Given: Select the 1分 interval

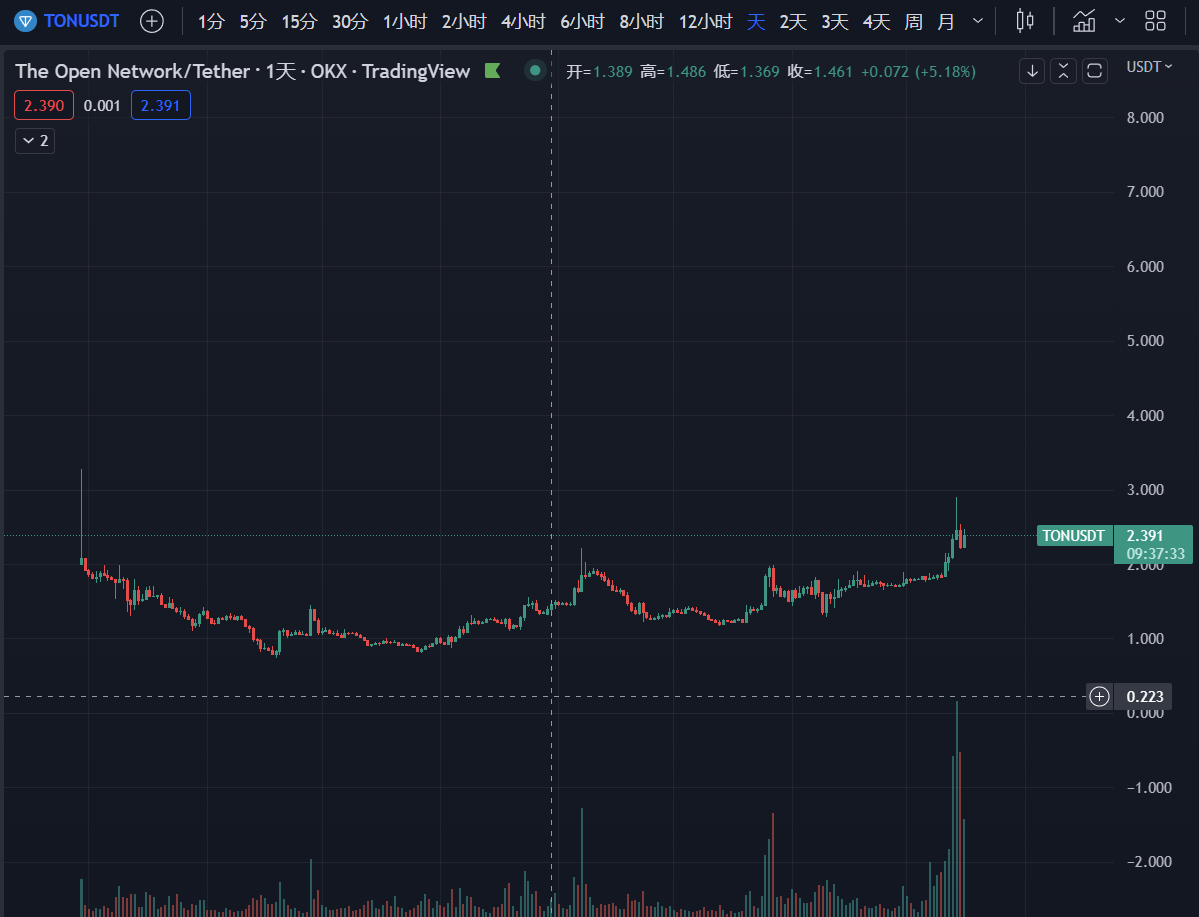Looking at the screenshot, I should pyautogui.click(x=211, y=21).
